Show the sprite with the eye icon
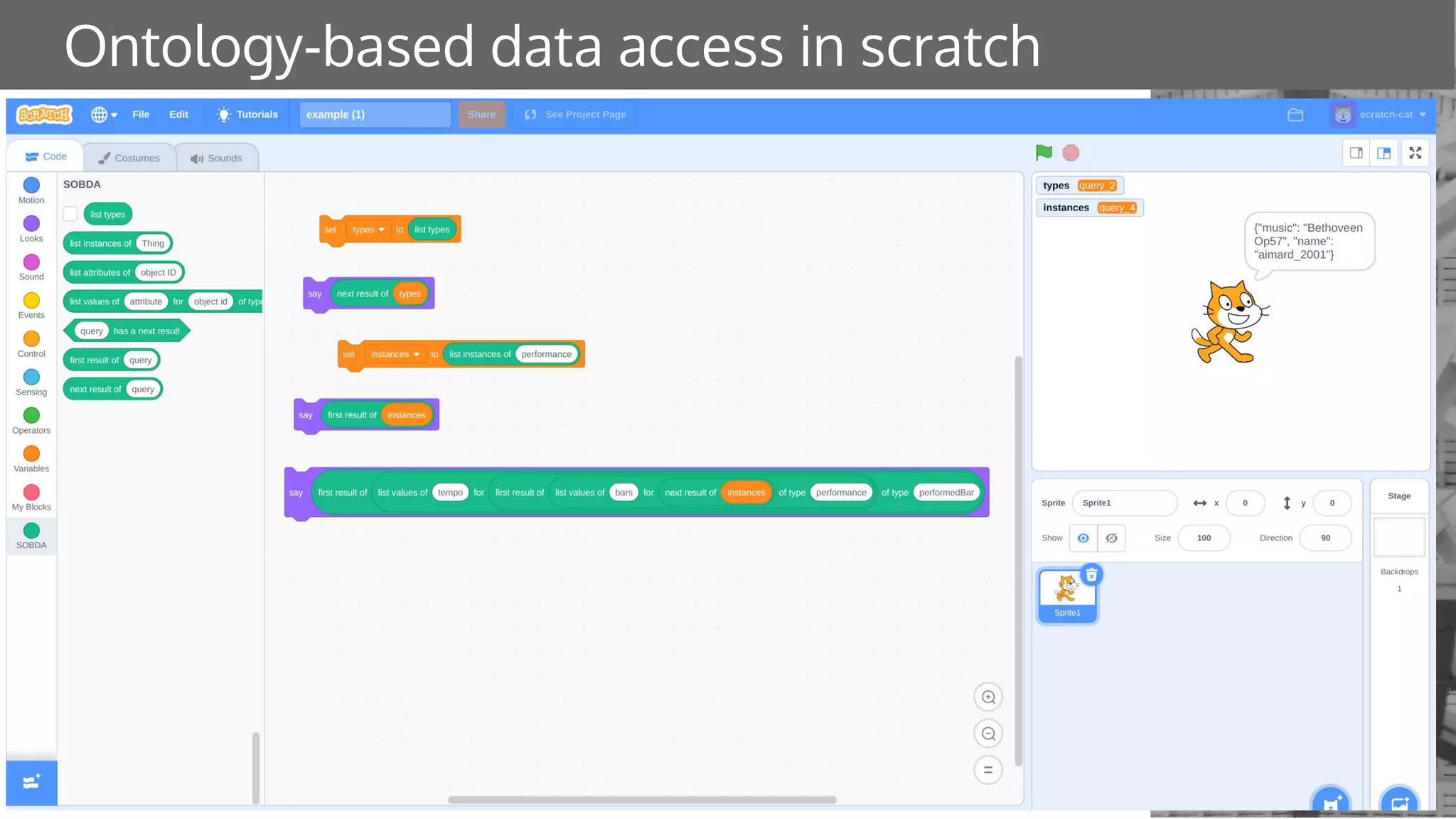Viewport: 1456px width, 819px height. click(x=1083, y=538)
